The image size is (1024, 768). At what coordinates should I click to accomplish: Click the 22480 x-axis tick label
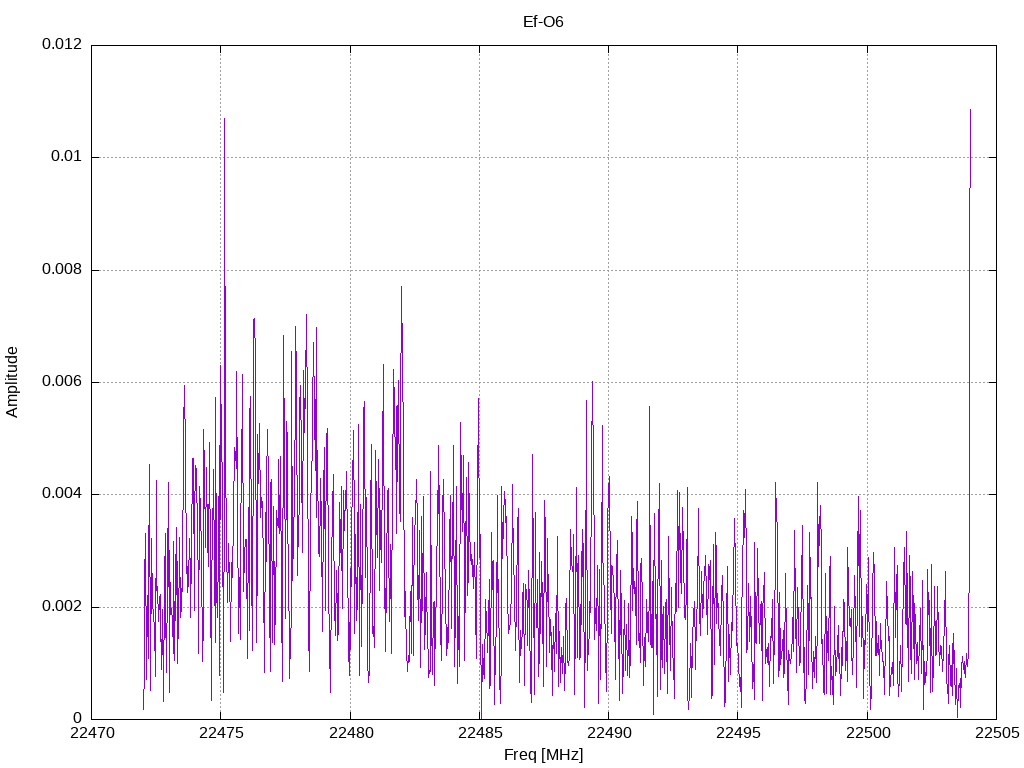tap(350, 733)
